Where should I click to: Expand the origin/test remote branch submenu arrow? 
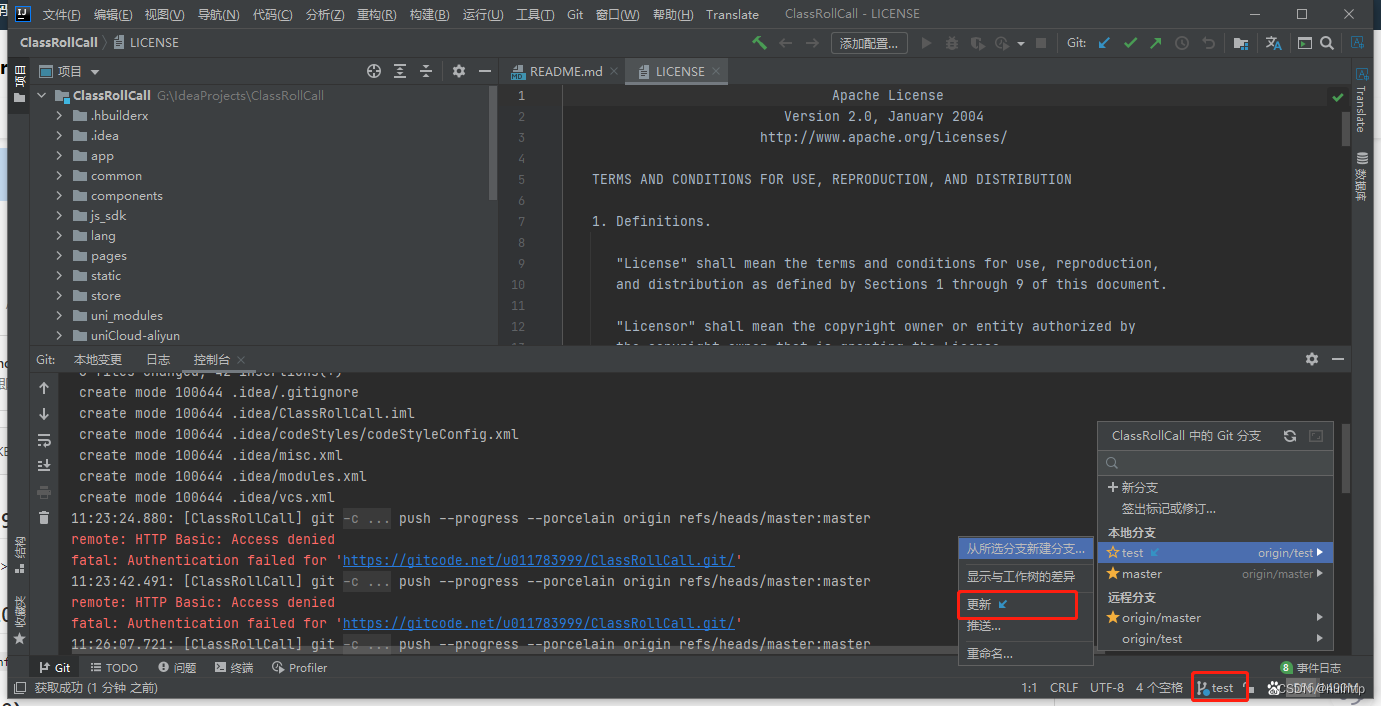1320,639
